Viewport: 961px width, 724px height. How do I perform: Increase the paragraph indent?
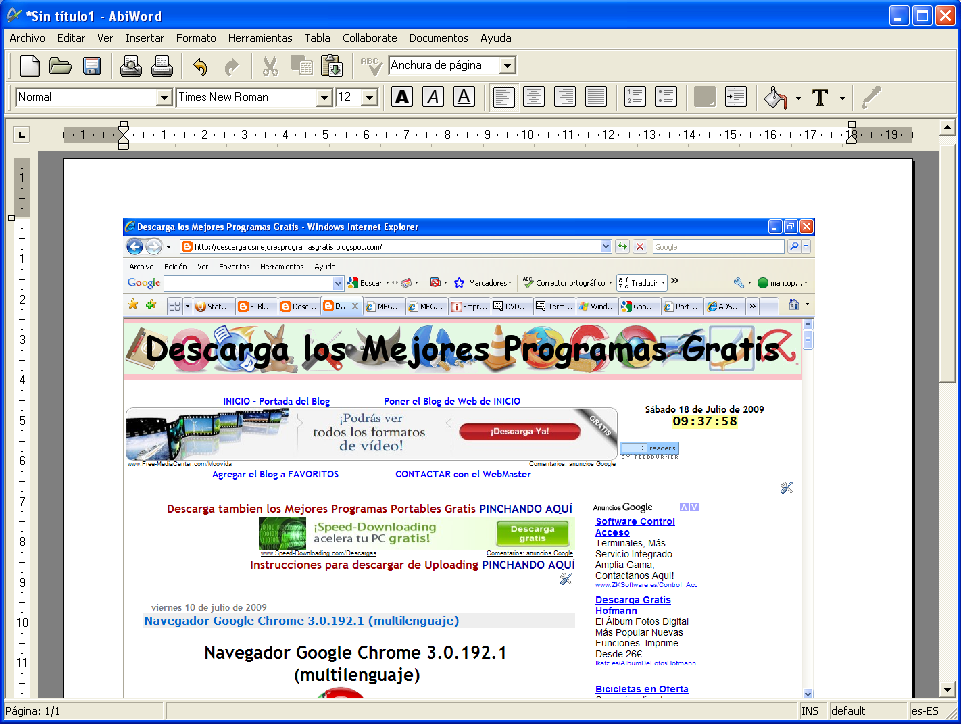click(735, 97)
